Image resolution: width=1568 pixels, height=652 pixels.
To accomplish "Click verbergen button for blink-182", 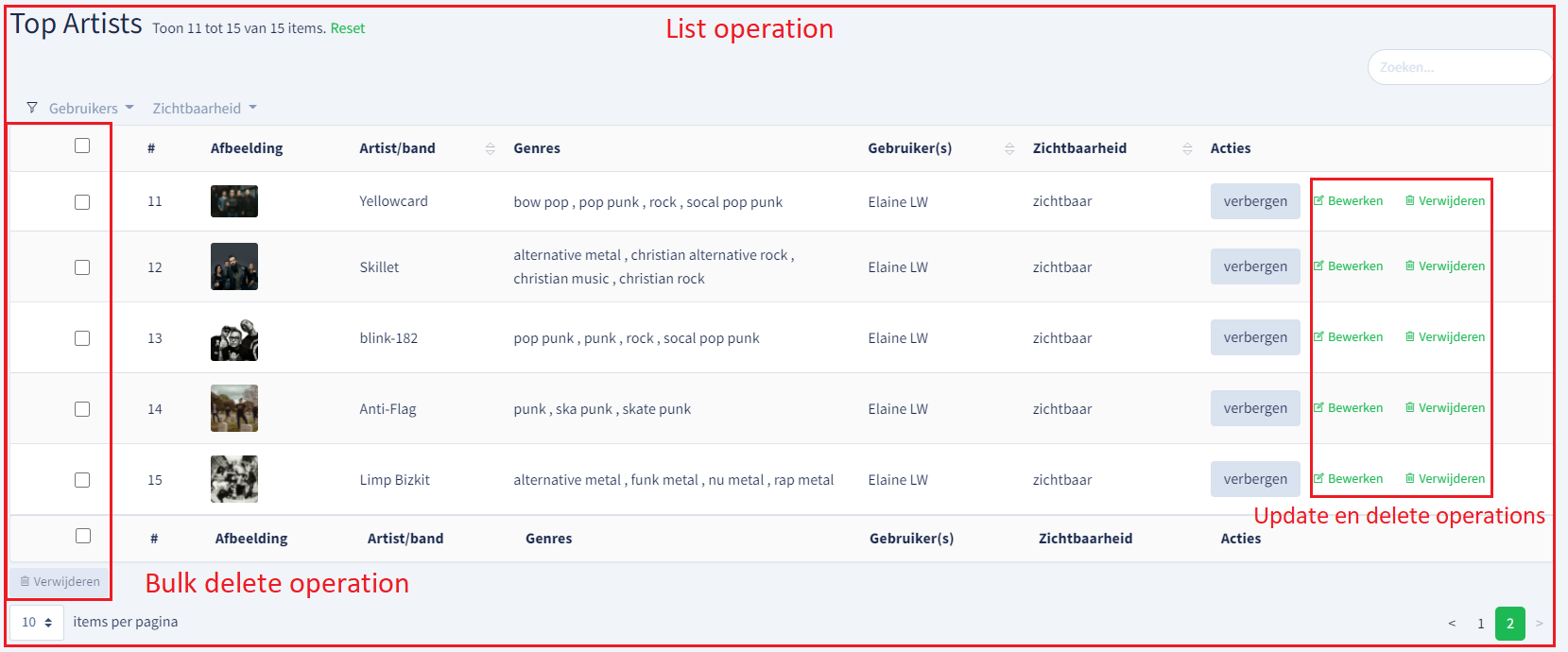I will pyautogui.click(x=1255, y=337).
